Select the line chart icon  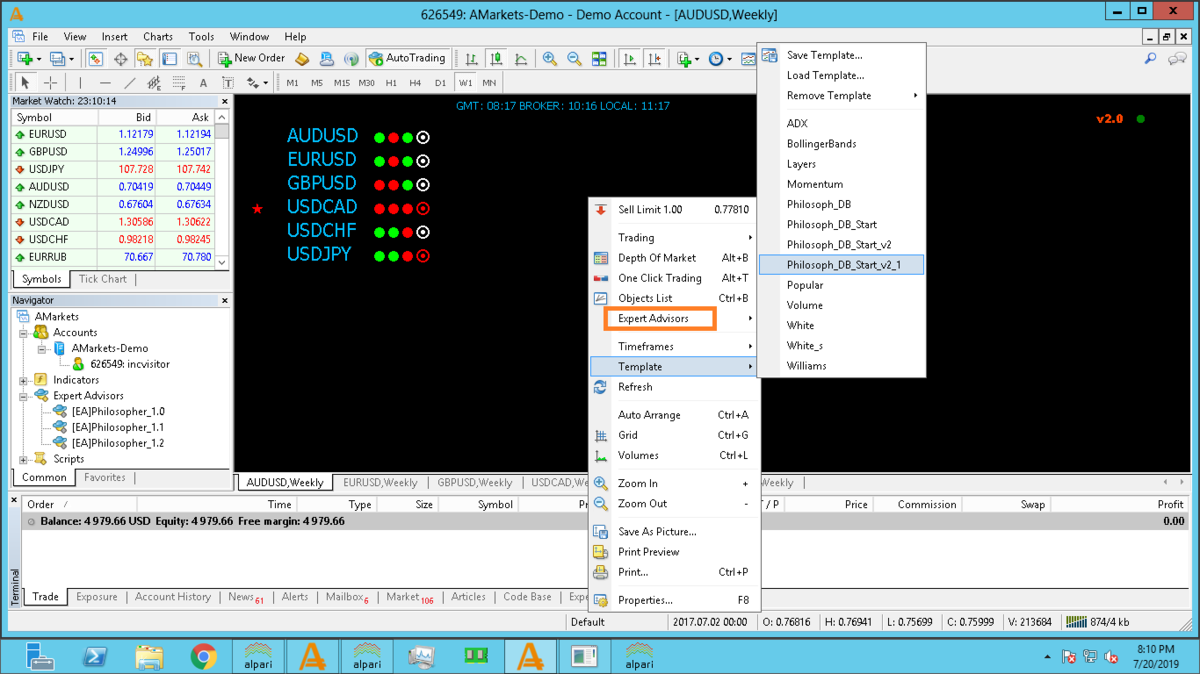[x=521, y=59]
